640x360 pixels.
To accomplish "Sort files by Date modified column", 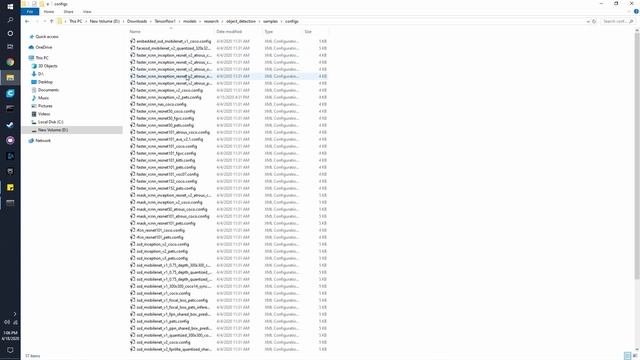I will 229,31.
